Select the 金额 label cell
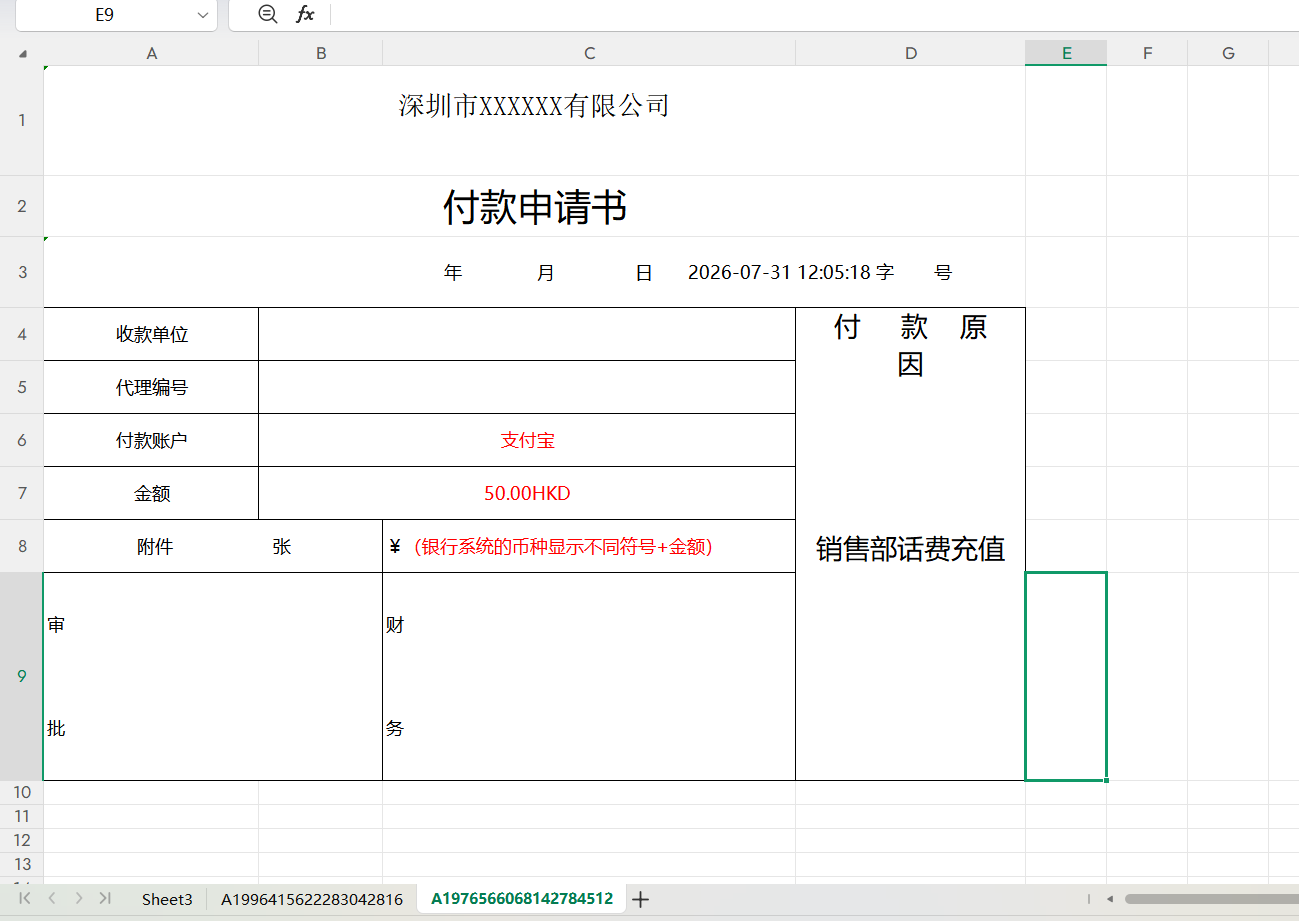 click(x=151, y=493)
